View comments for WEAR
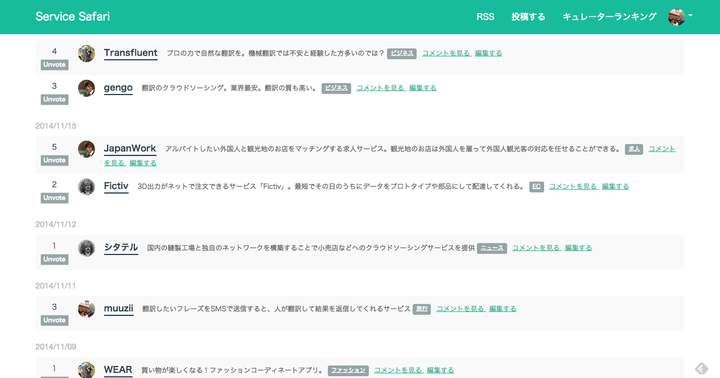Viewport: 720px width, 378px height. [399, 370]
